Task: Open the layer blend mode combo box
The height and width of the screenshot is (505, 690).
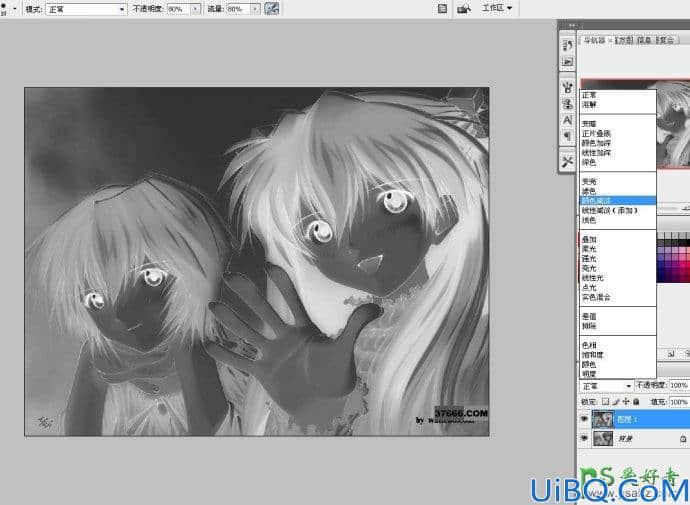Action: [x=606, y=386]
